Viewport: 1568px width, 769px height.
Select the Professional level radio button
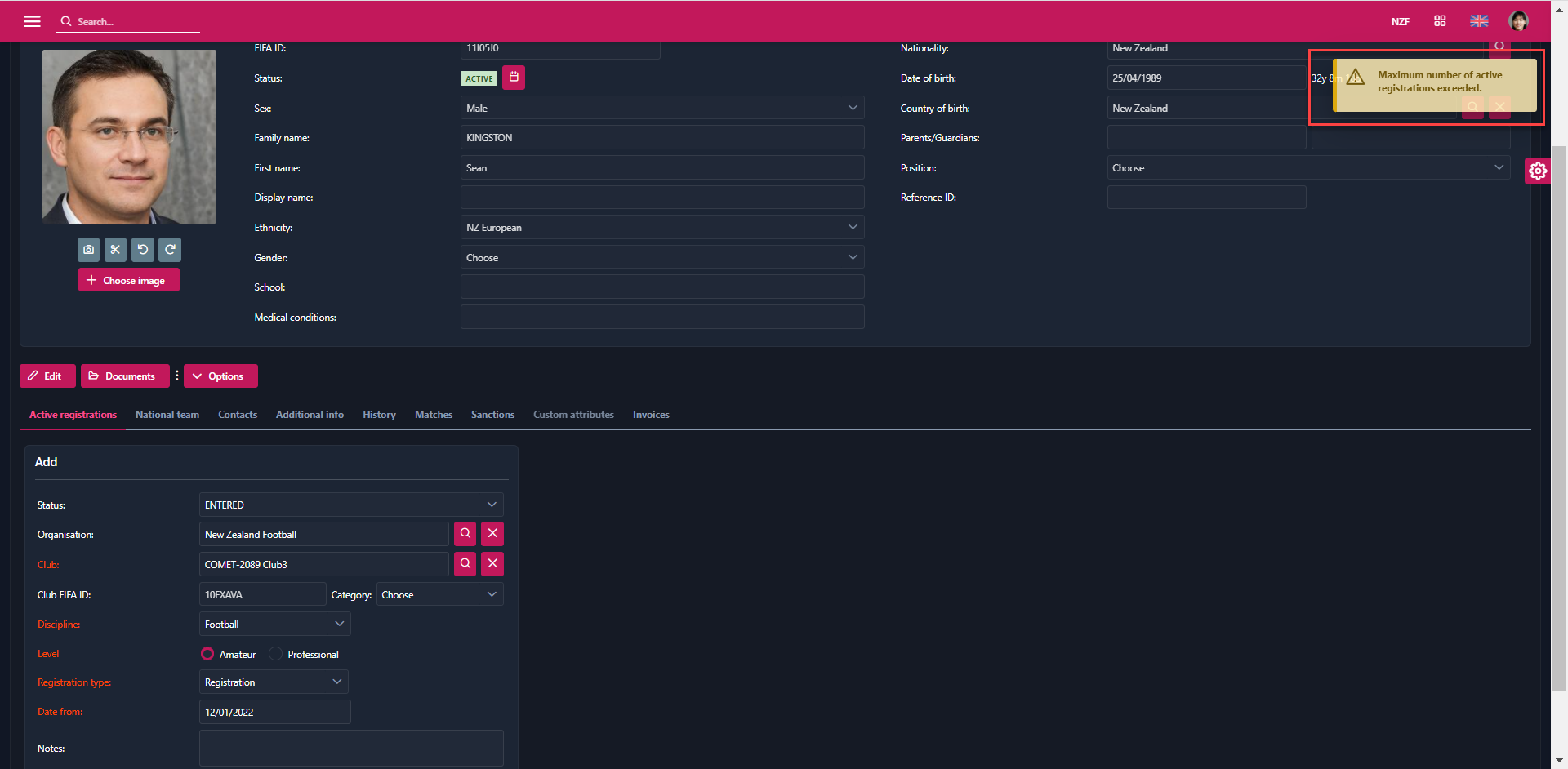(276, 654)
